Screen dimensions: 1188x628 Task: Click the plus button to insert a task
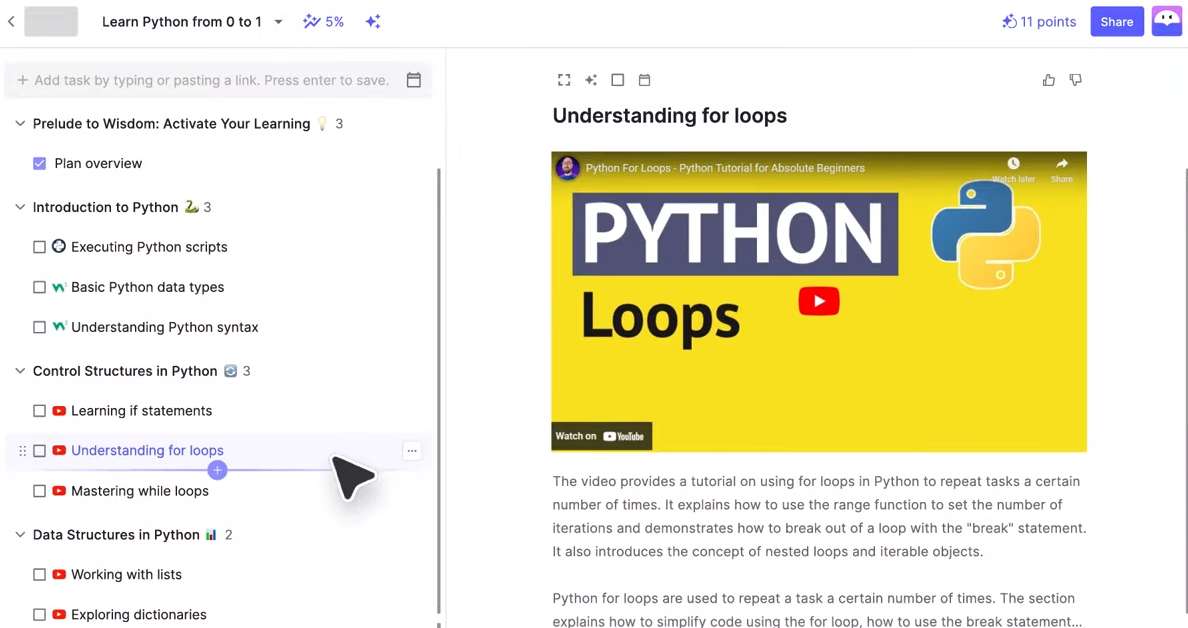217,470
